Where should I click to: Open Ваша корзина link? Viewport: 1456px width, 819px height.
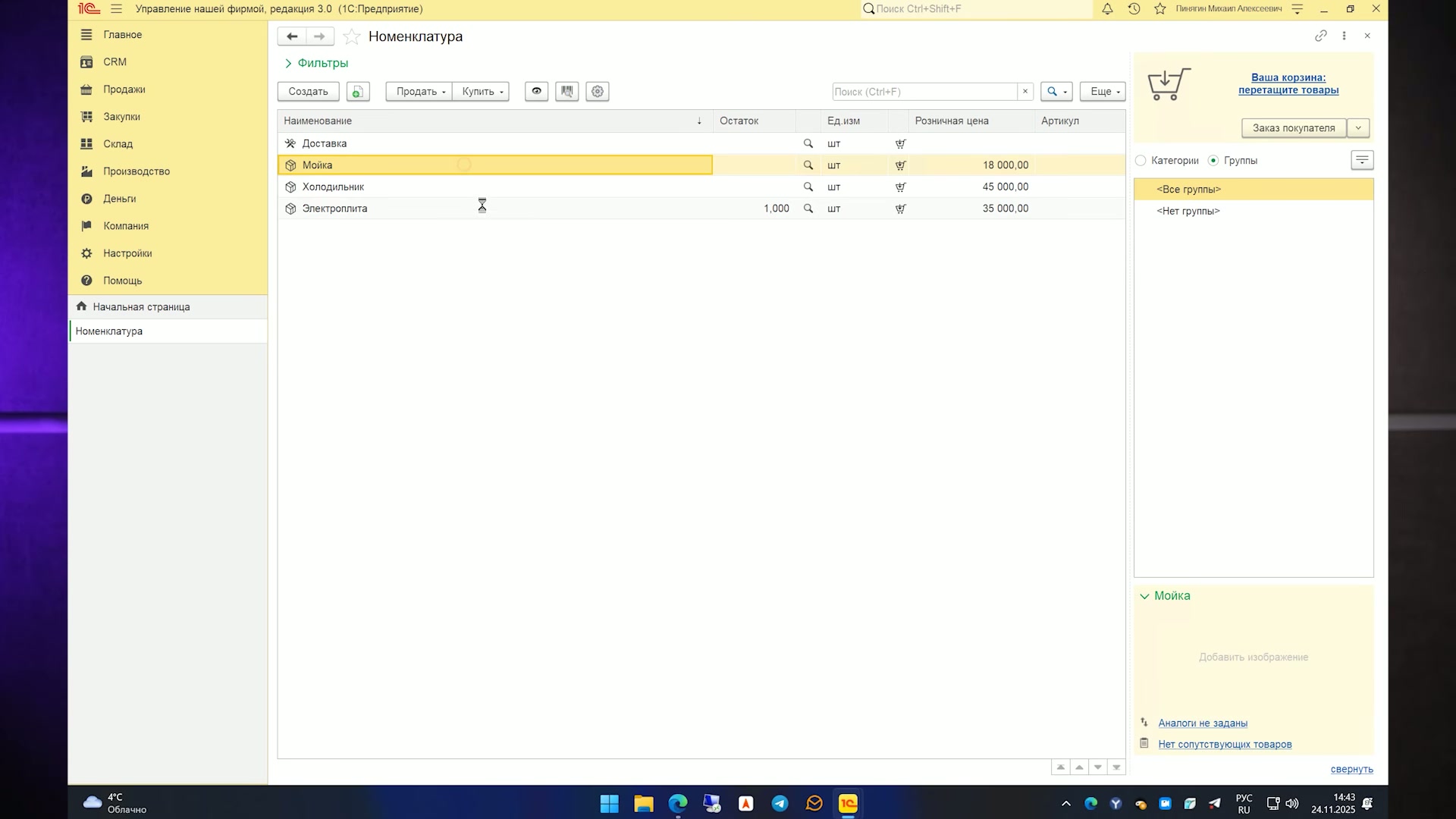click(x=1288, y=83)
